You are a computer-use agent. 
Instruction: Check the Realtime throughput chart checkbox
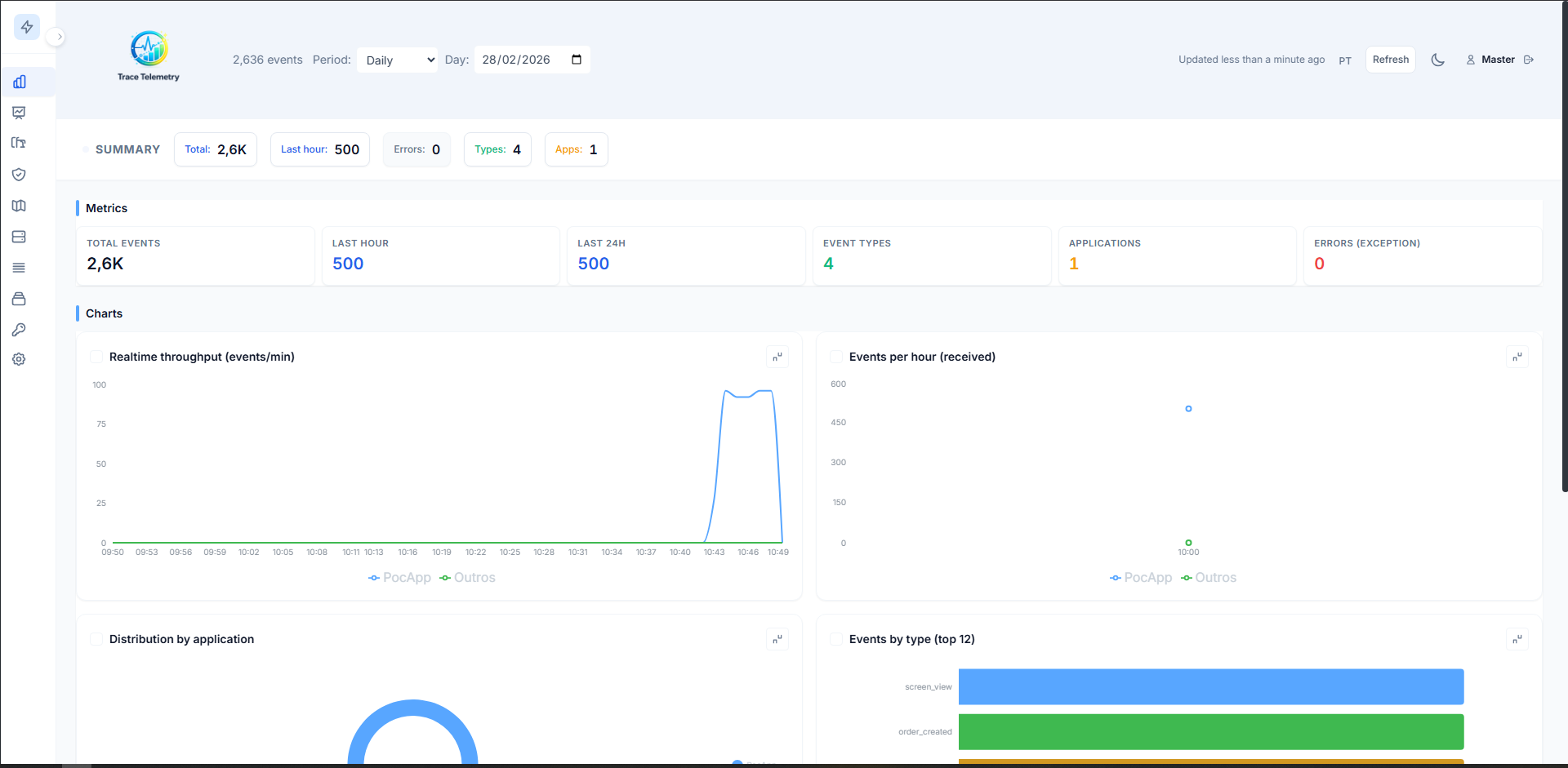(x=96, y=357)
